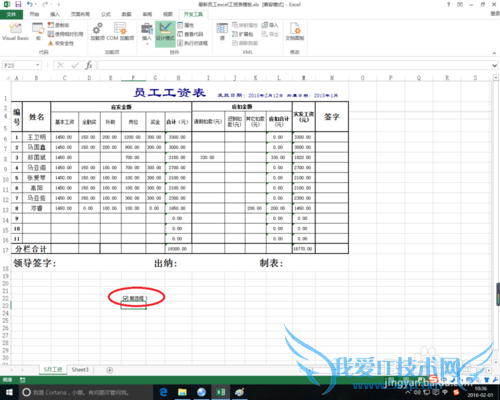Select the Developer (开发工具) tab
Screen dimensions: 500x400
193,14
